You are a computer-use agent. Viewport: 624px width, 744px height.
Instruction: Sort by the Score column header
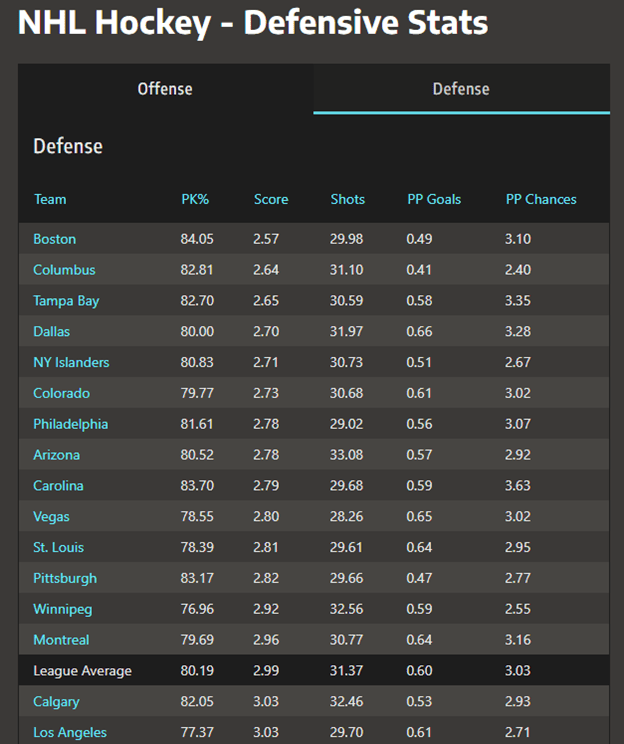(x=271, y=199)
